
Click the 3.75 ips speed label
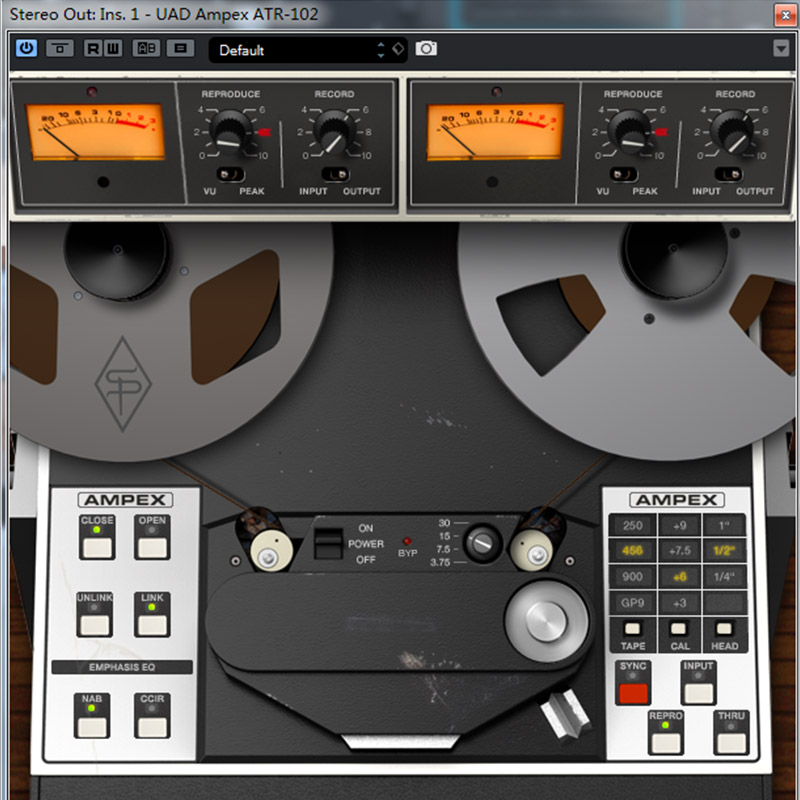click(440, 562)
